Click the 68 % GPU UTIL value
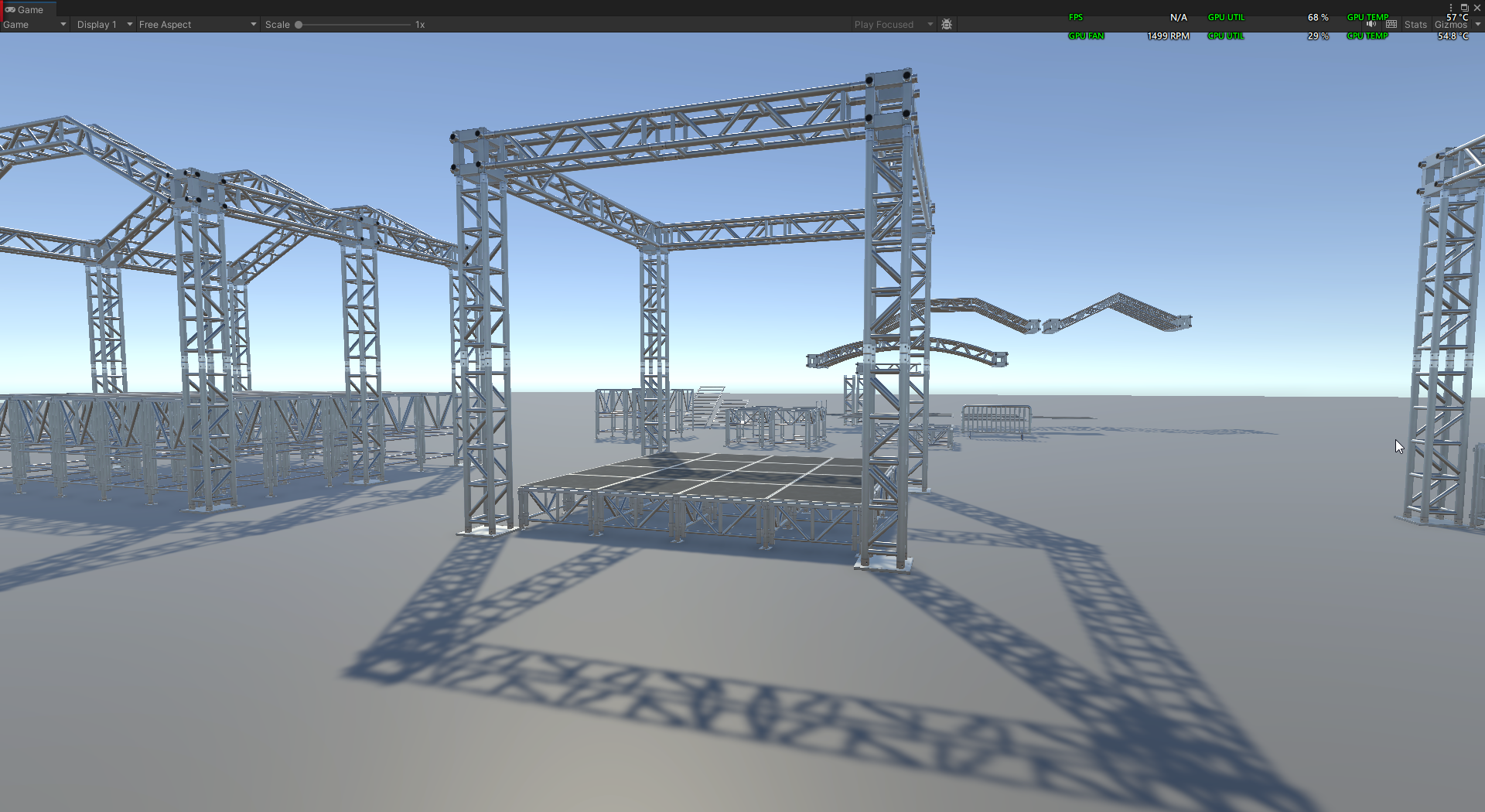Image resolution: width=1485 pixels, height=812 pixels. pos(1318,17)
